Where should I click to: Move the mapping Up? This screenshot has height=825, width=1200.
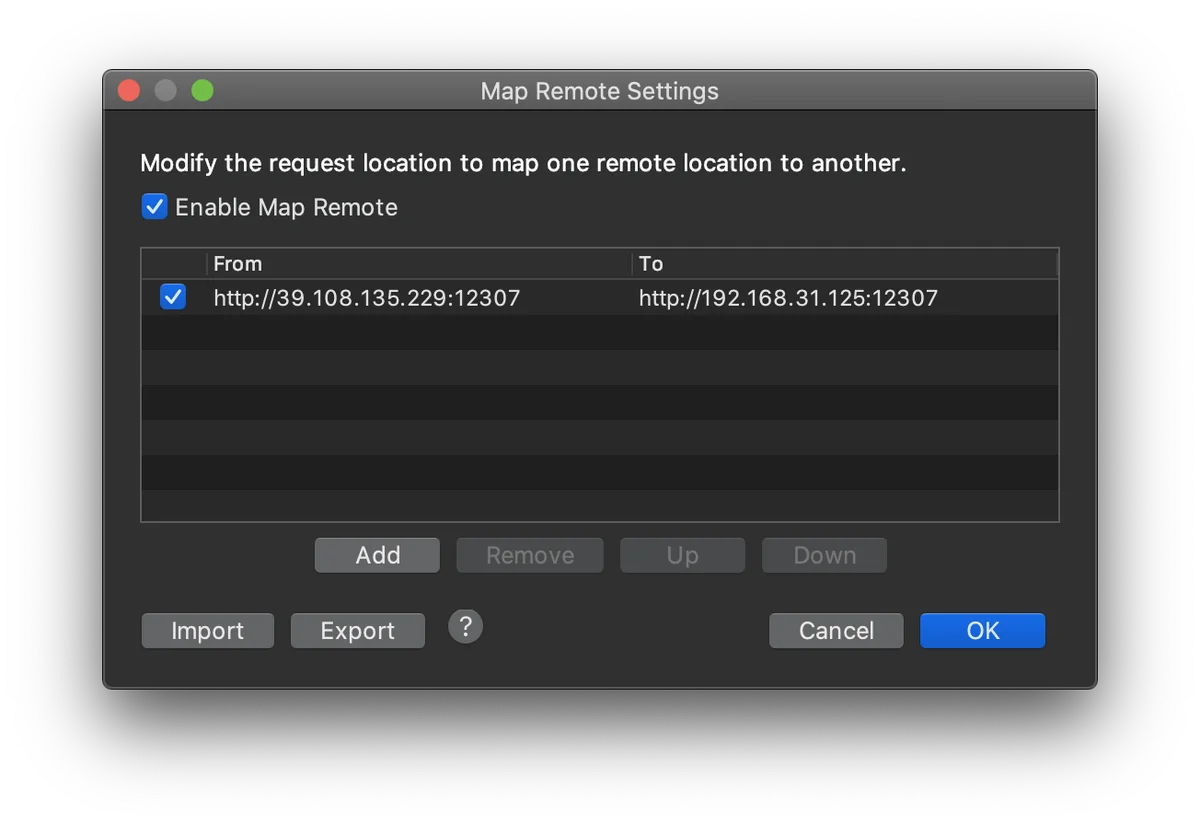[682, 555]
